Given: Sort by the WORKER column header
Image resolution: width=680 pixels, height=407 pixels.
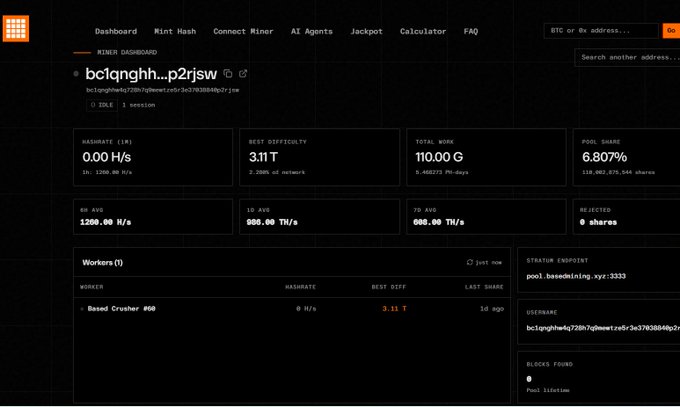Looking at the screenshot, I should tap(92, 287).
